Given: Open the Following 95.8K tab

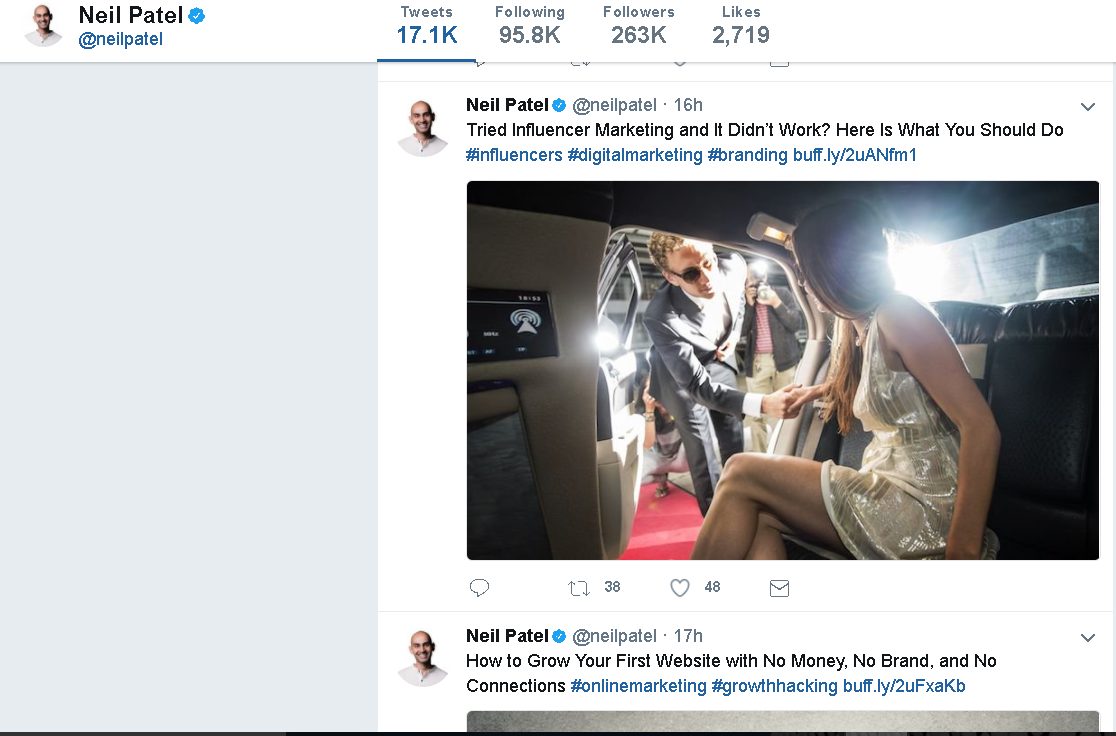Looking at the screenshot, I should tap(530, 26).
